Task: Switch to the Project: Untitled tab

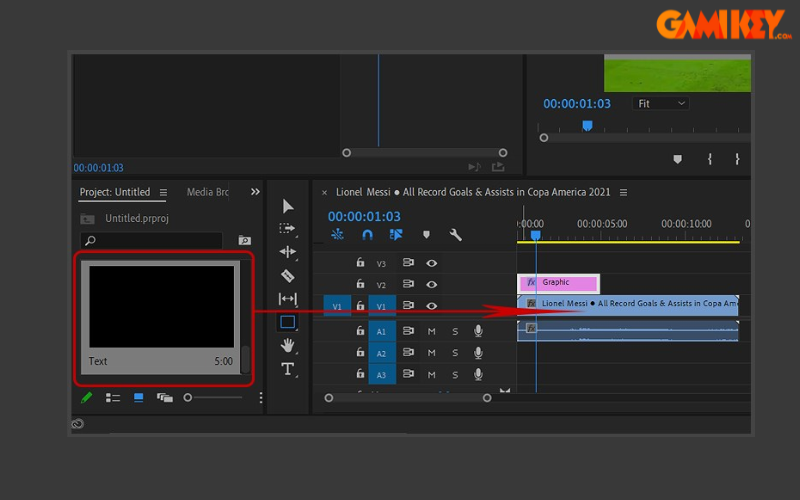Action: coord(115,192)
